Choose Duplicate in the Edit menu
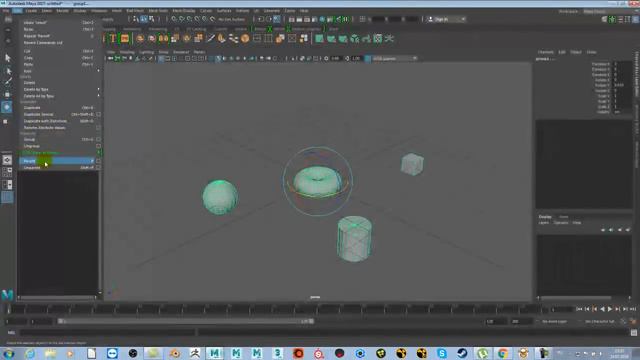Viewport: 640px width, 360px height. tap(32, 107)
